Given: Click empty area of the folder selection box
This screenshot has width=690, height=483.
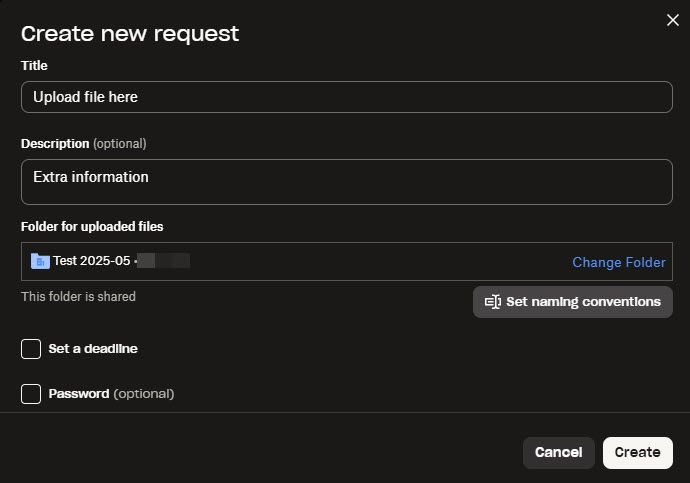Looking at the screenshot, I should 380,261.
